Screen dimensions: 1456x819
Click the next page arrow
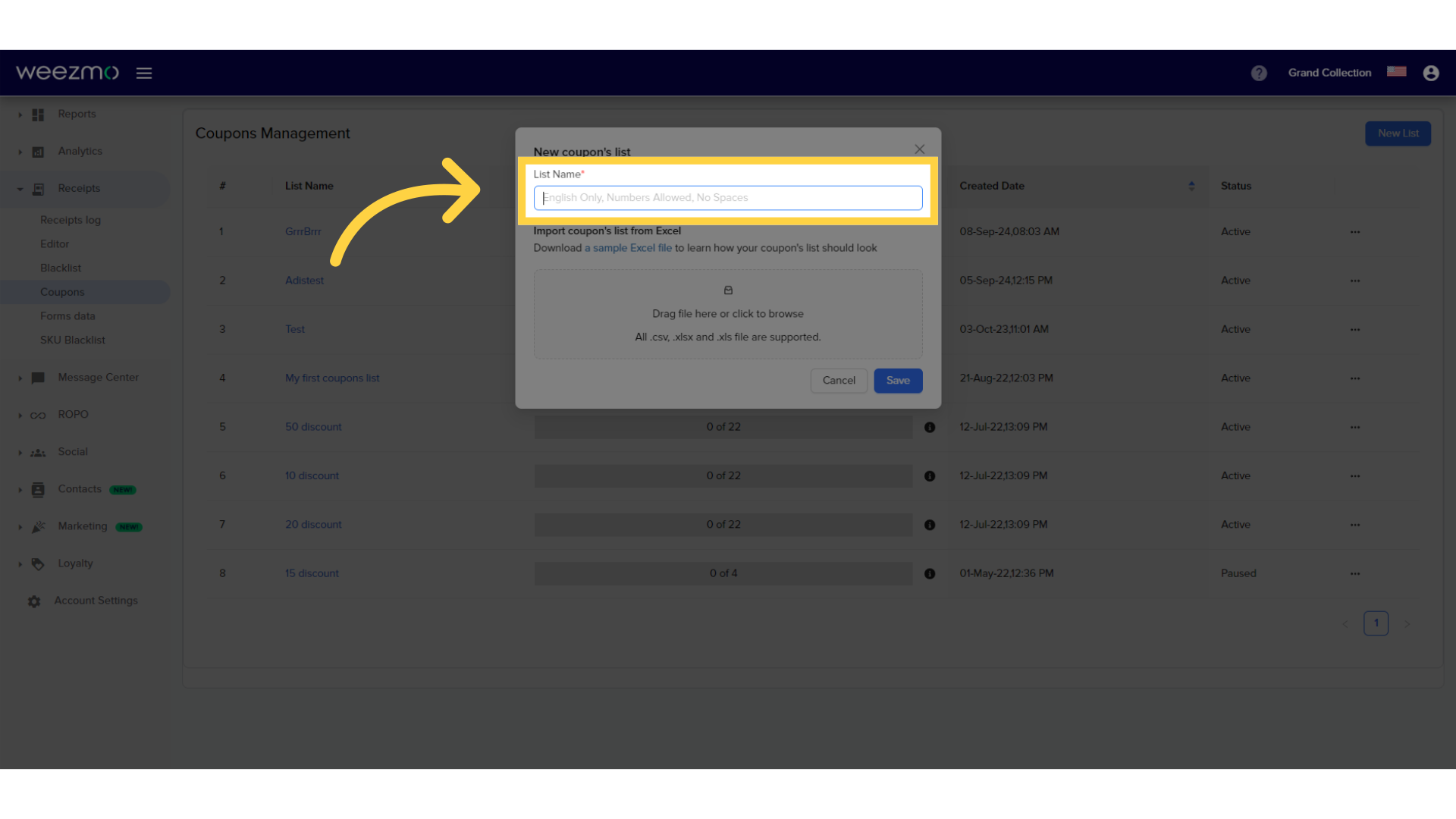1407,624
